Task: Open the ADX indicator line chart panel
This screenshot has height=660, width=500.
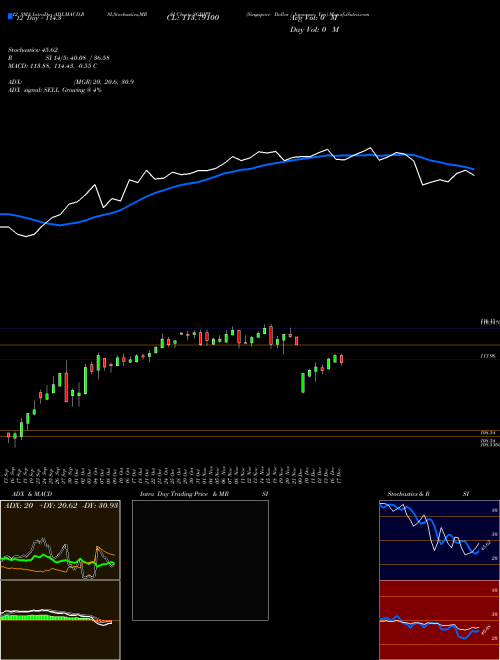Action: [60, 540]
